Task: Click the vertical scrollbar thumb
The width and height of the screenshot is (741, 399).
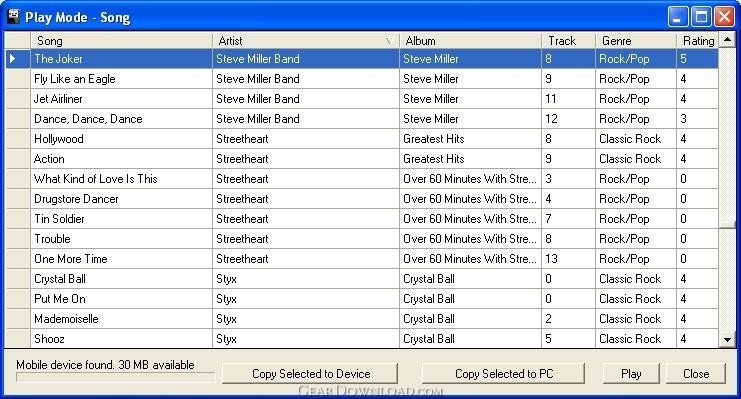Action: coord(727,138)
